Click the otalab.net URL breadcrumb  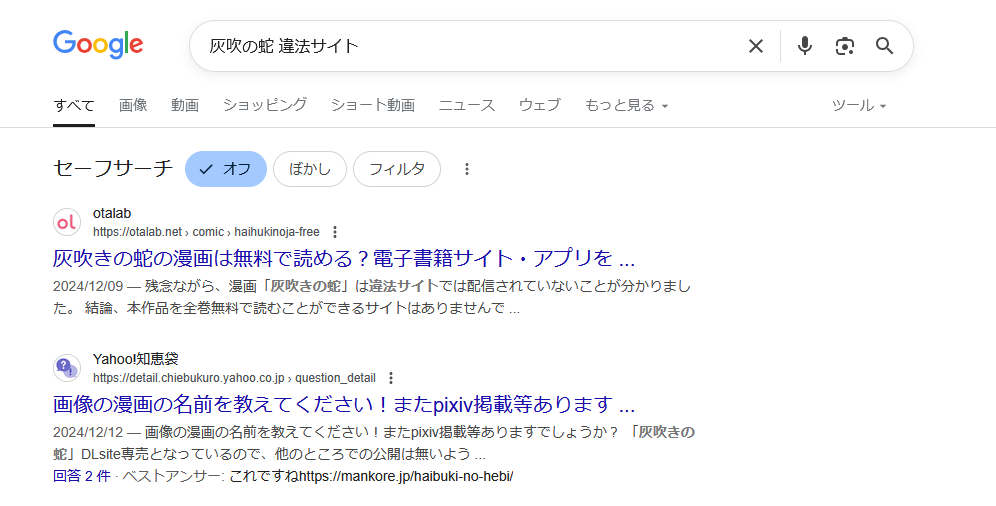point(206,232)
